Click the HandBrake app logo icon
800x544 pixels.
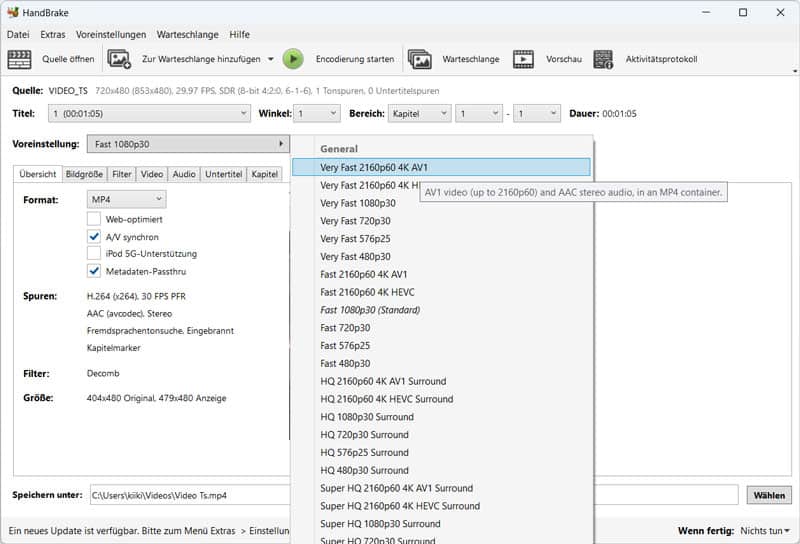click(x=13, y=13)
